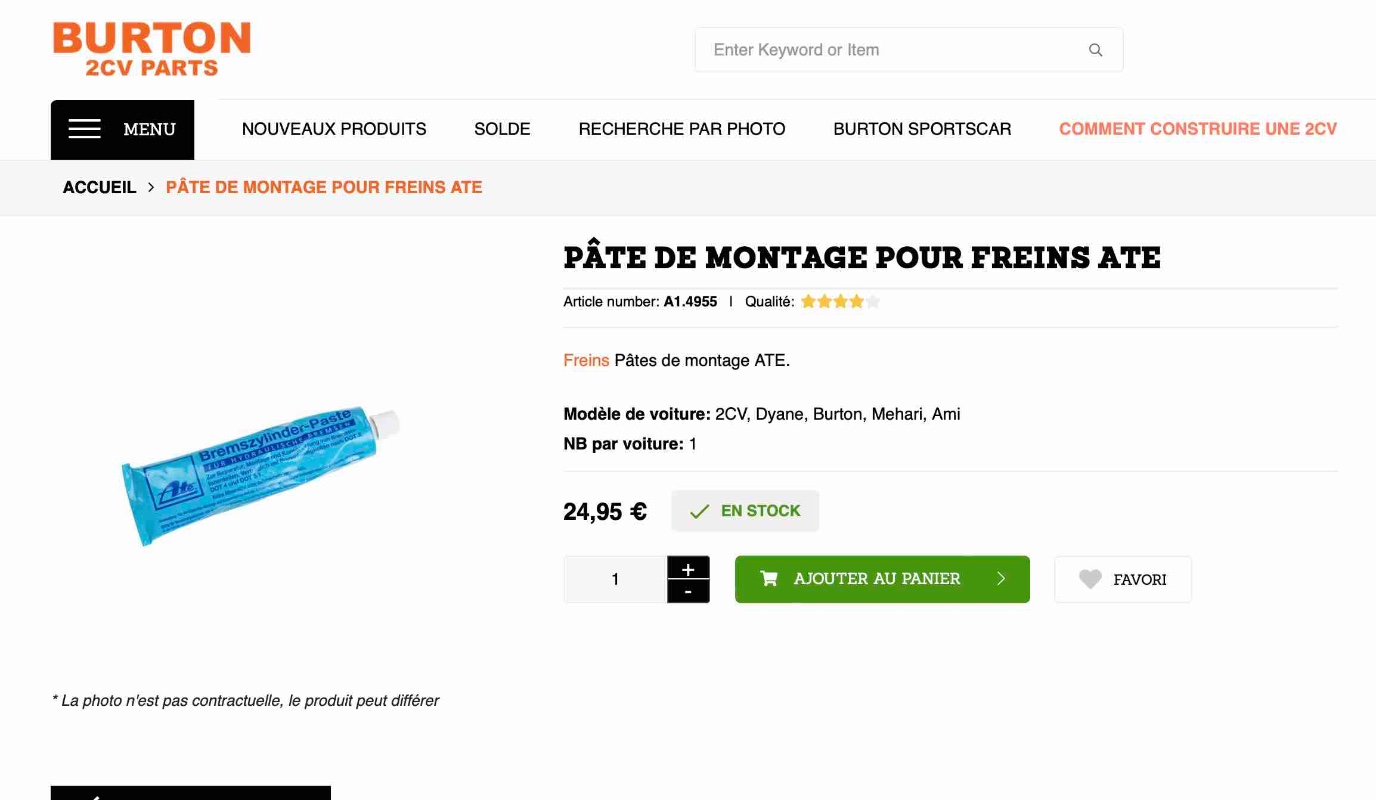The height and width of the screenshot is (800, 1376).
Task: Click the shopping cart icon
Action: tap(769, 579)
